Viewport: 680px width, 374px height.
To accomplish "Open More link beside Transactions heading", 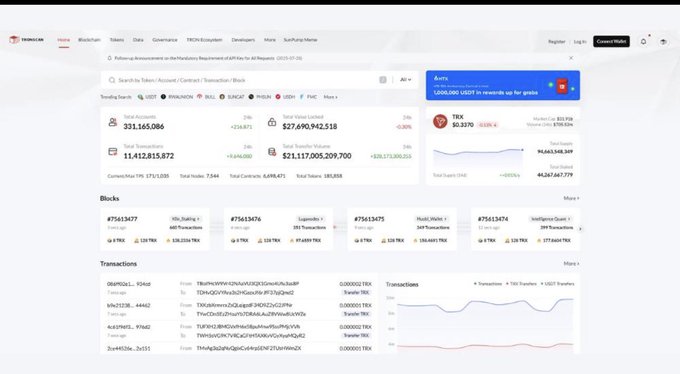I will point(571,264).
